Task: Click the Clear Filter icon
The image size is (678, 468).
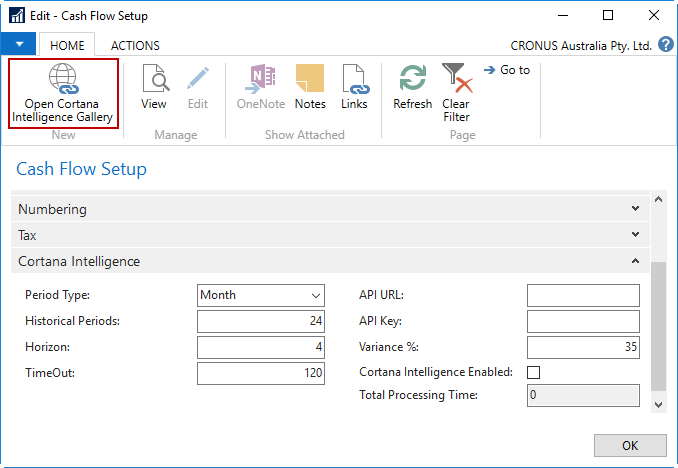Action: click(457, 78)
